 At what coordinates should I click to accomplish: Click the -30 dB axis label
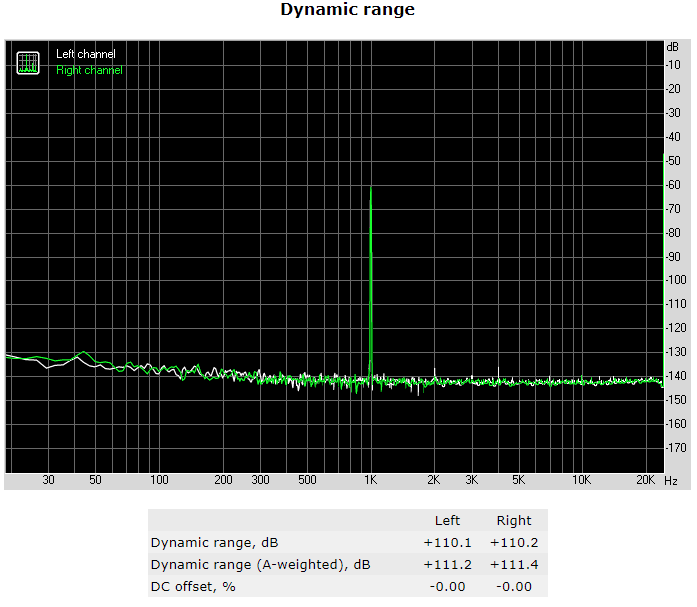coord(673,113)
